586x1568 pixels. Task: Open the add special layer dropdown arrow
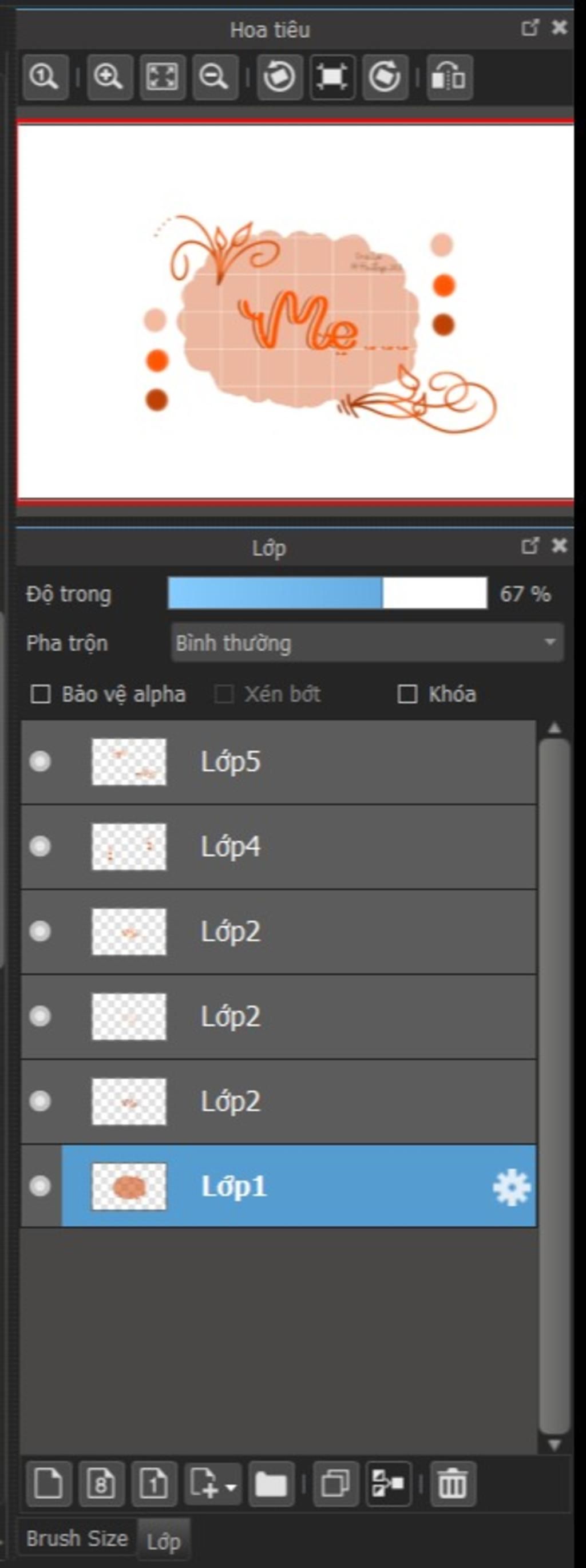[231, 1484]
